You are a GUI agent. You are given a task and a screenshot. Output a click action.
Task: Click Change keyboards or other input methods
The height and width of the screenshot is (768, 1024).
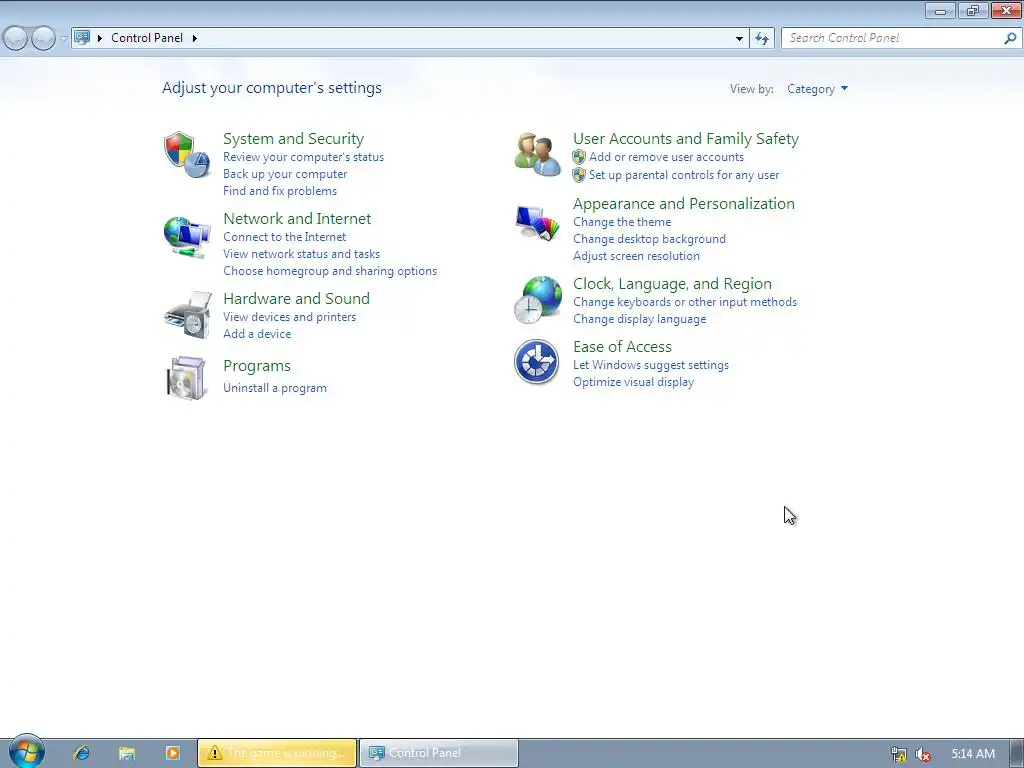click(x=685, y=302)
